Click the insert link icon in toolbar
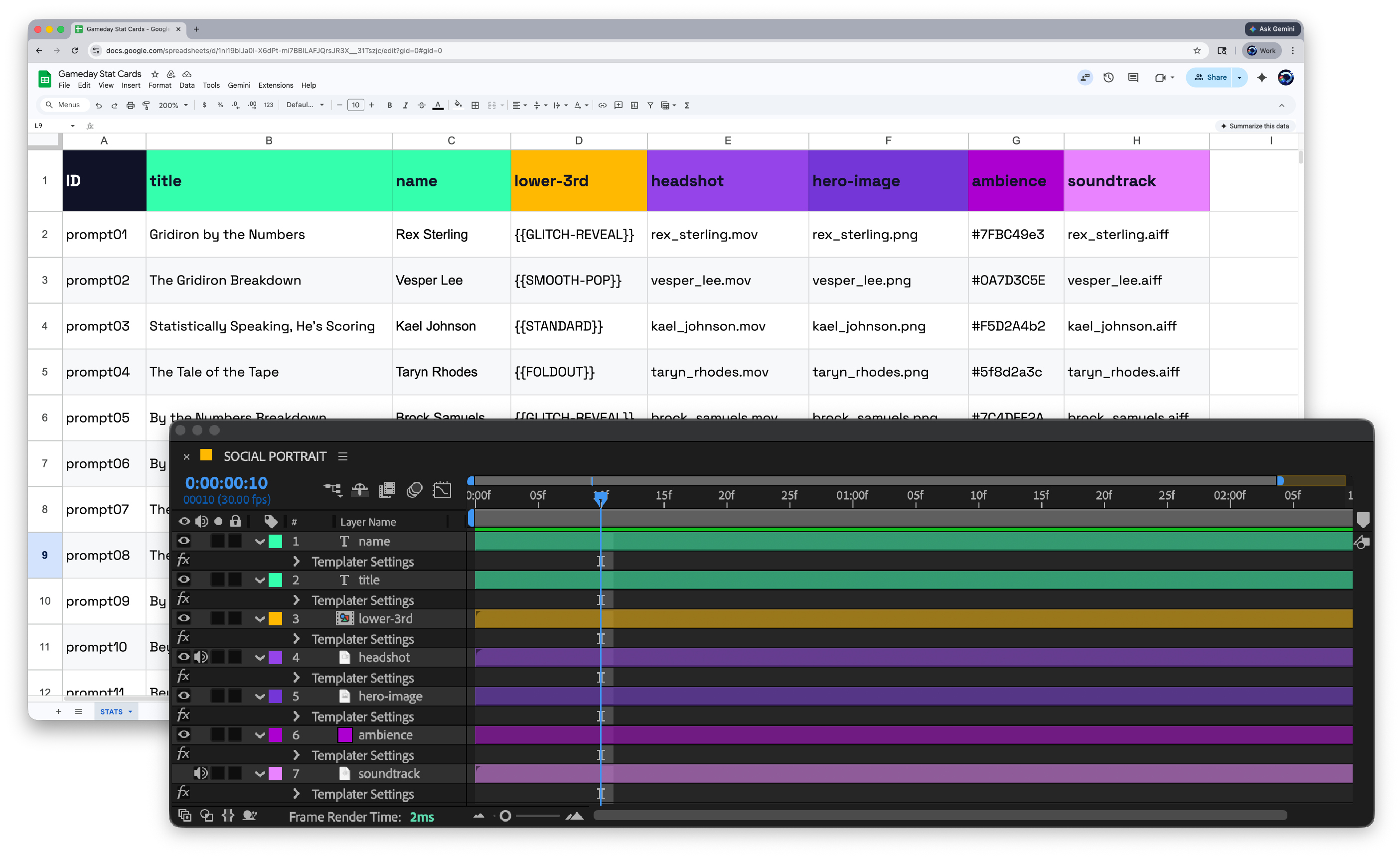 [x=602, y=105]
